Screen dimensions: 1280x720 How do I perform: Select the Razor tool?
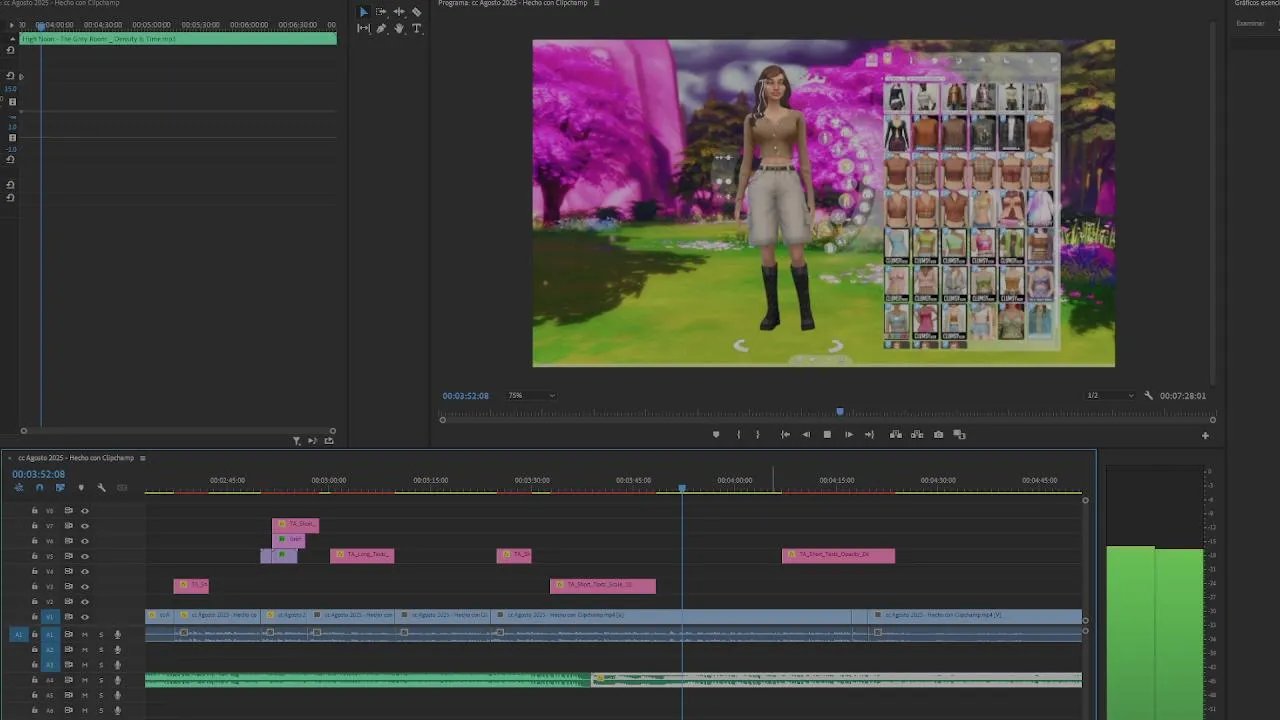[x=417, y=12]
